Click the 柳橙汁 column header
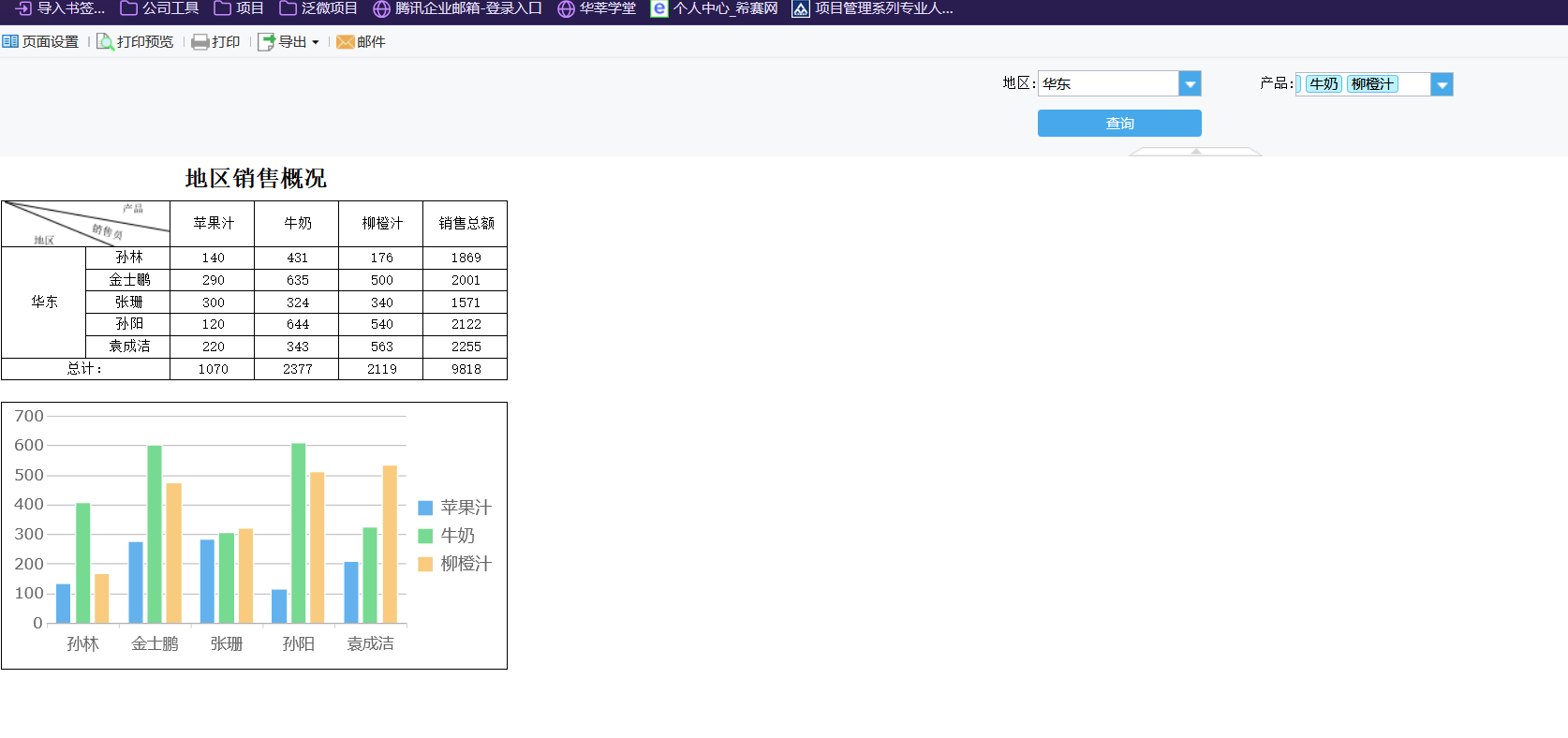Screen dimensions: 1568x738 pyautogui.click(x=381, y=224)
